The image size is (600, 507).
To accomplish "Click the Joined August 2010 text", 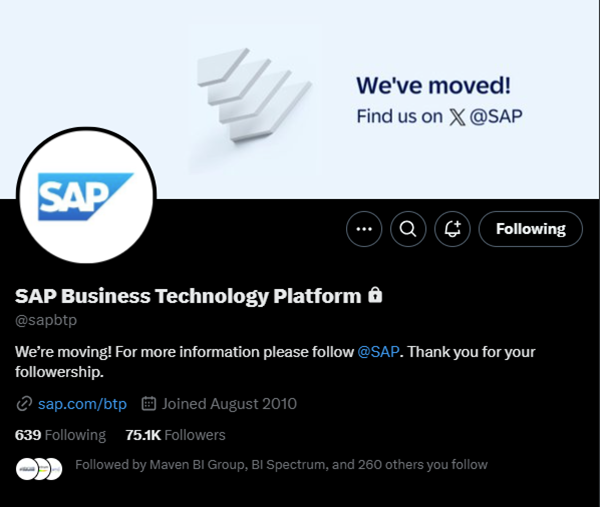I will (229, 404).
